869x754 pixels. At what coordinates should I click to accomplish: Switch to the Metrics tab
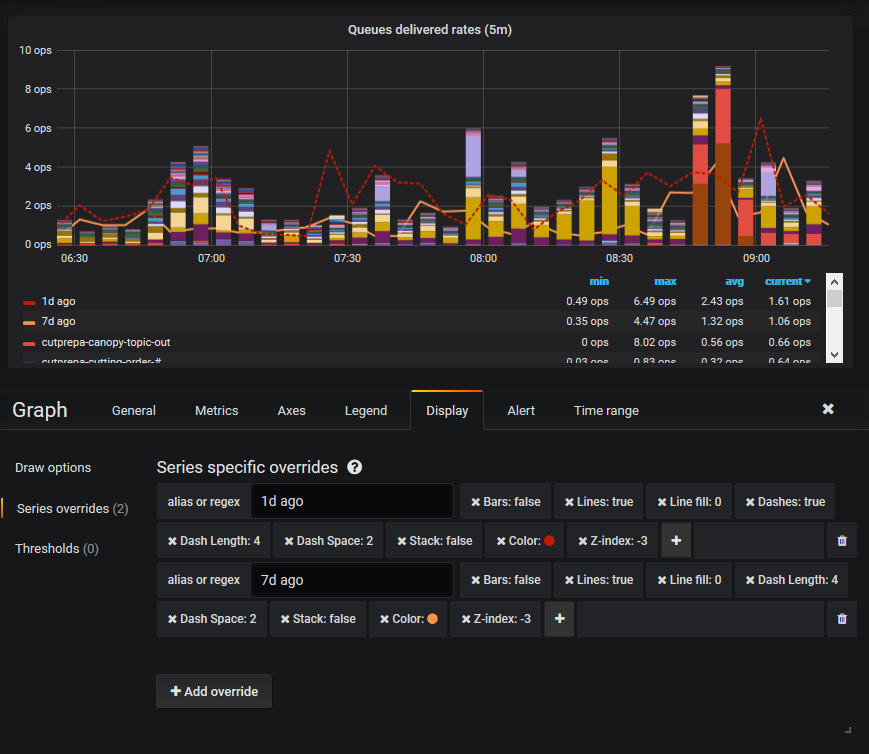[216, 410]
